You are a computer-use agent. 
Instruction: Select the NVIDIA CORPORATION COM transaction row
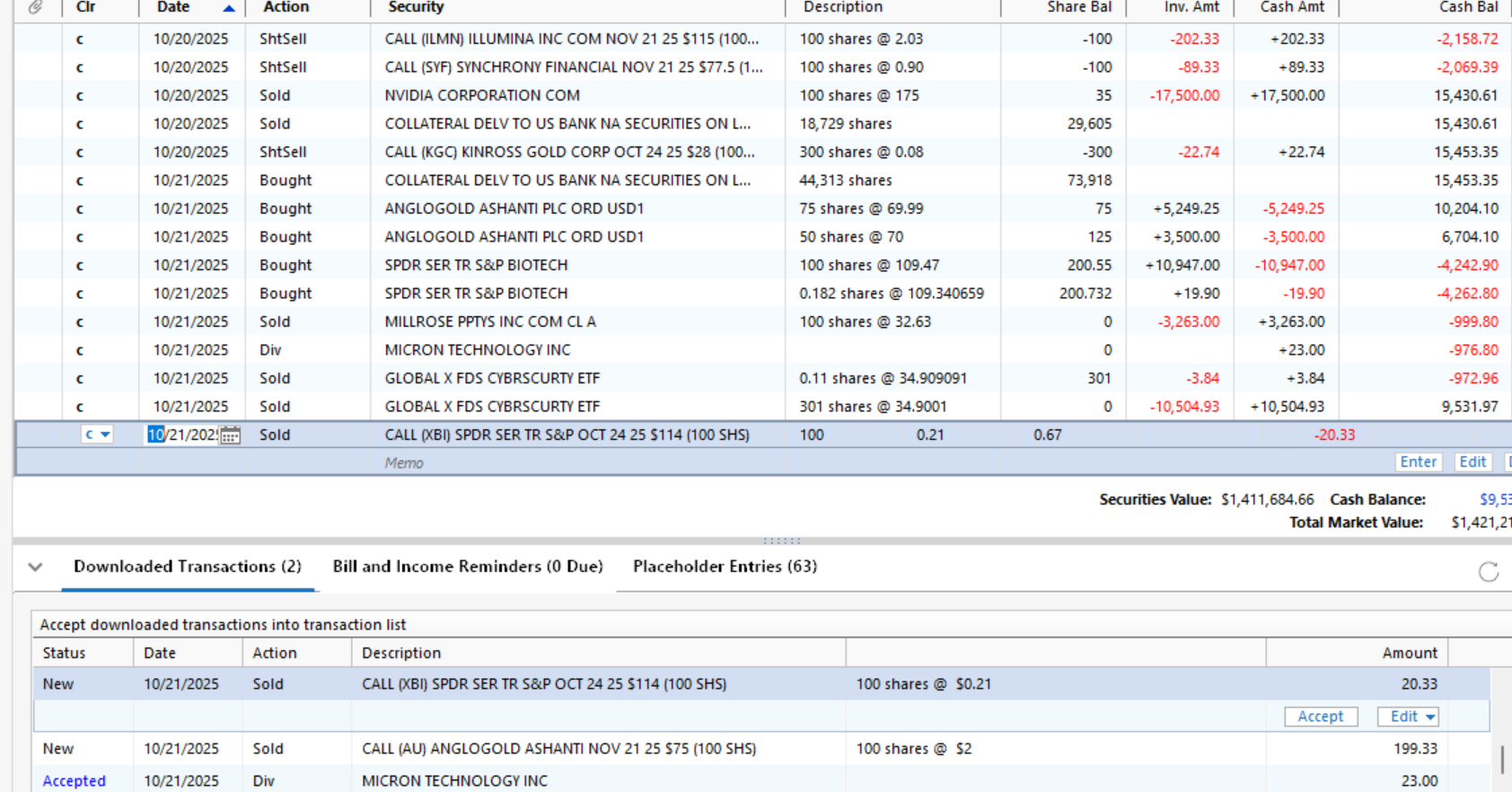click(763, 95)
